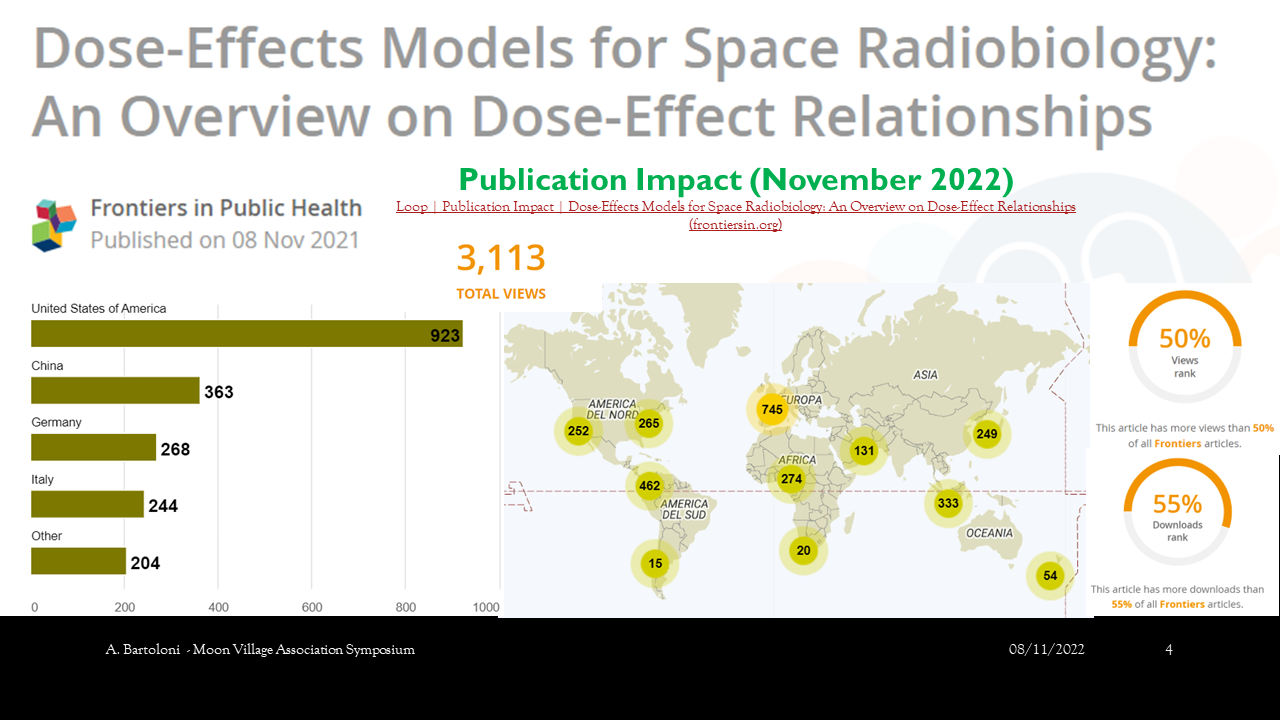Image resolution: width=1280 pixels, height=720 pixels.
Task: Click the 268 value next to Germany
Action: tap(175, 449)
